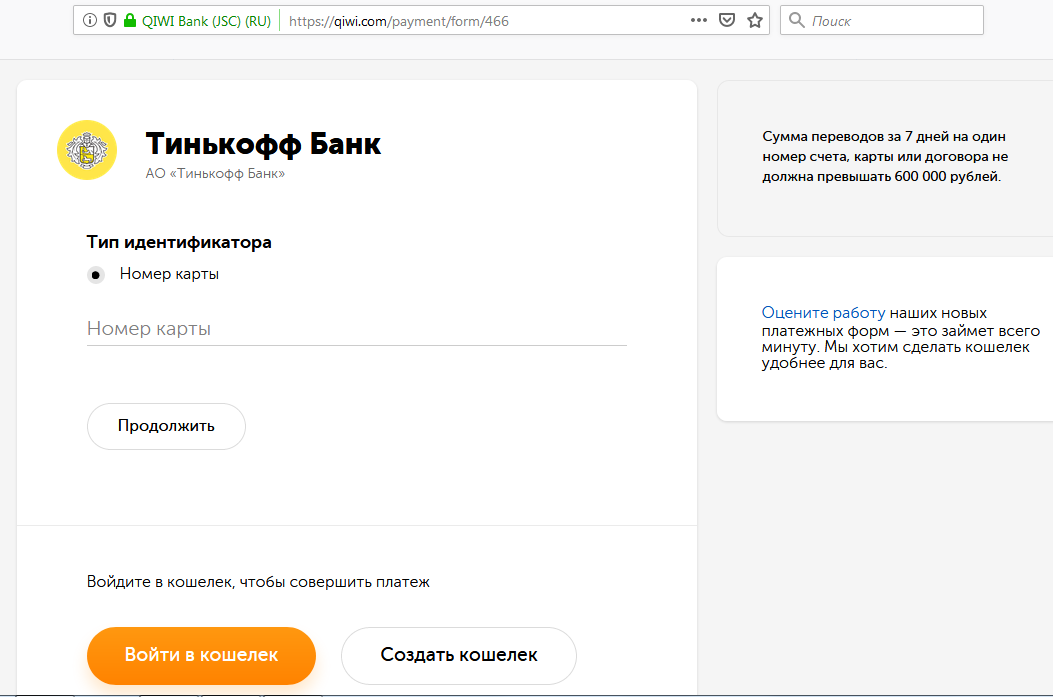Save page with the Pocket icon
The width and height of the screenshot is (1053, 697).
[x=727, y=20]
